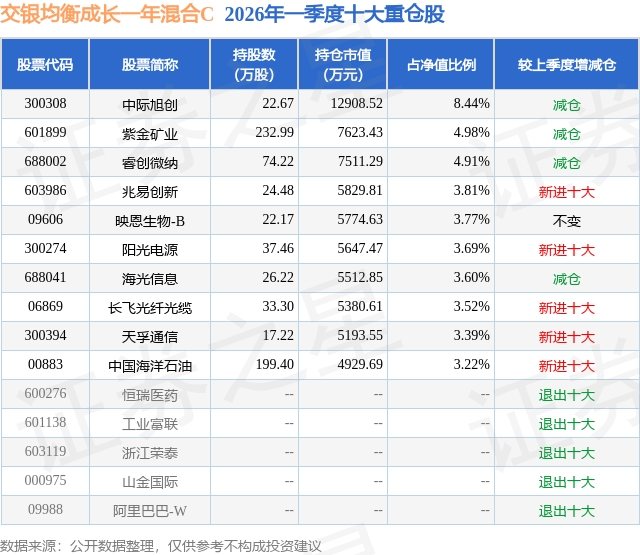Image resolution: width=640 pixels, height=555 pixels.
Task: Select stock code 300308
Action: (45, 104)
